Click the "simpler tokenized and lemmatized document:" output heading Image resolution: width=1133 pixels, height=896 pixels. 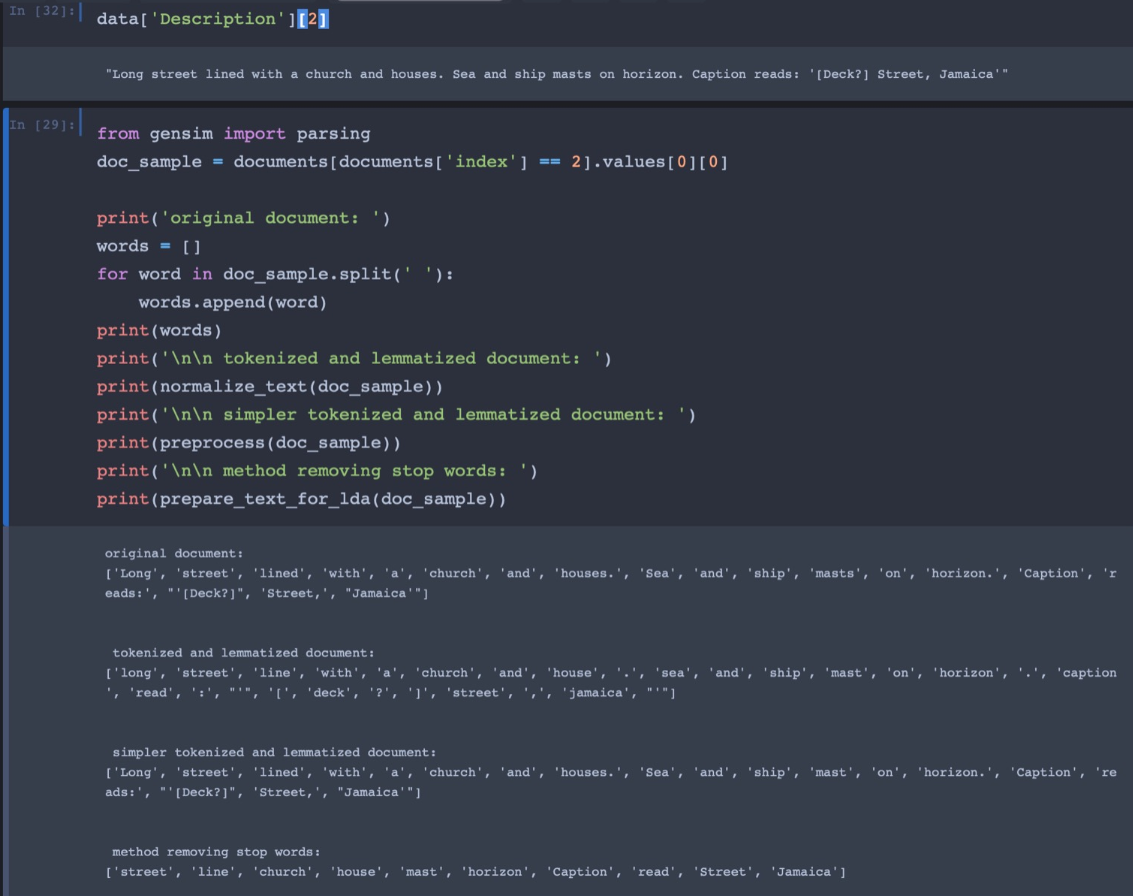pos(274,752)
